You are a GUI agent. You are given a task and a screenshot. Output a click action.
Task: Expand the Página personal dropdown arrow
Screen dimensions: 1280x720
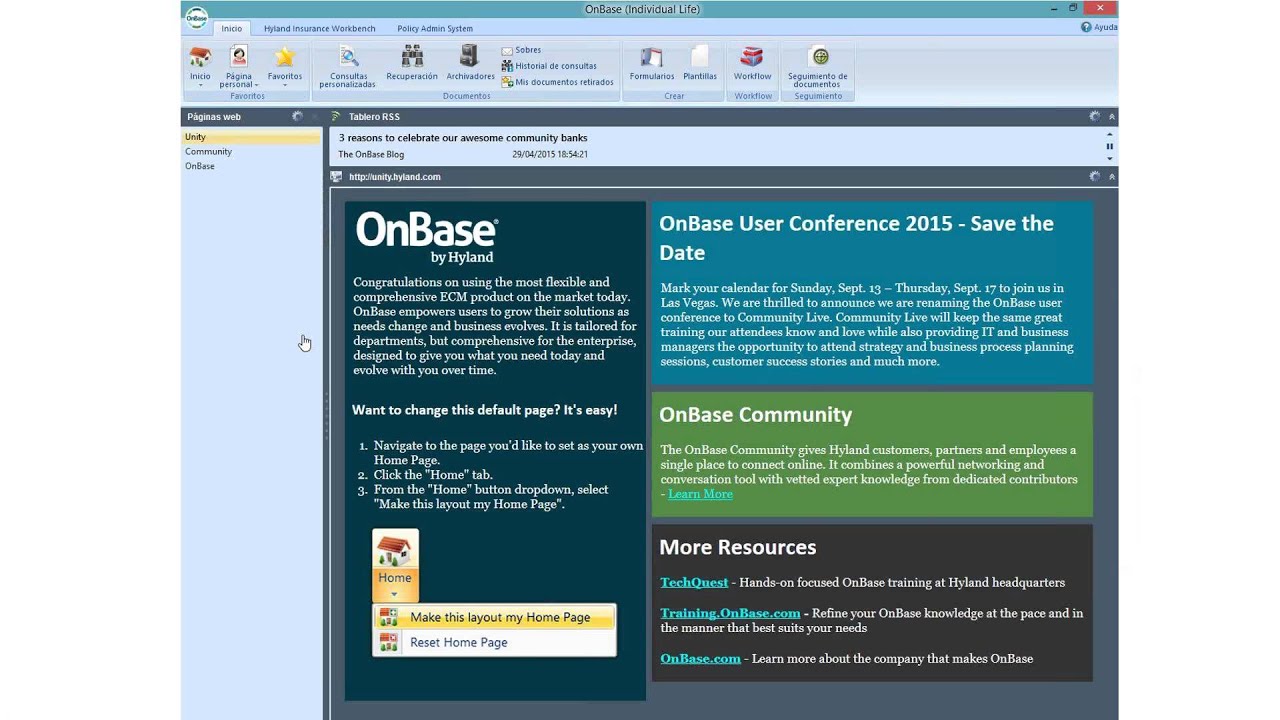coord(257,85)
